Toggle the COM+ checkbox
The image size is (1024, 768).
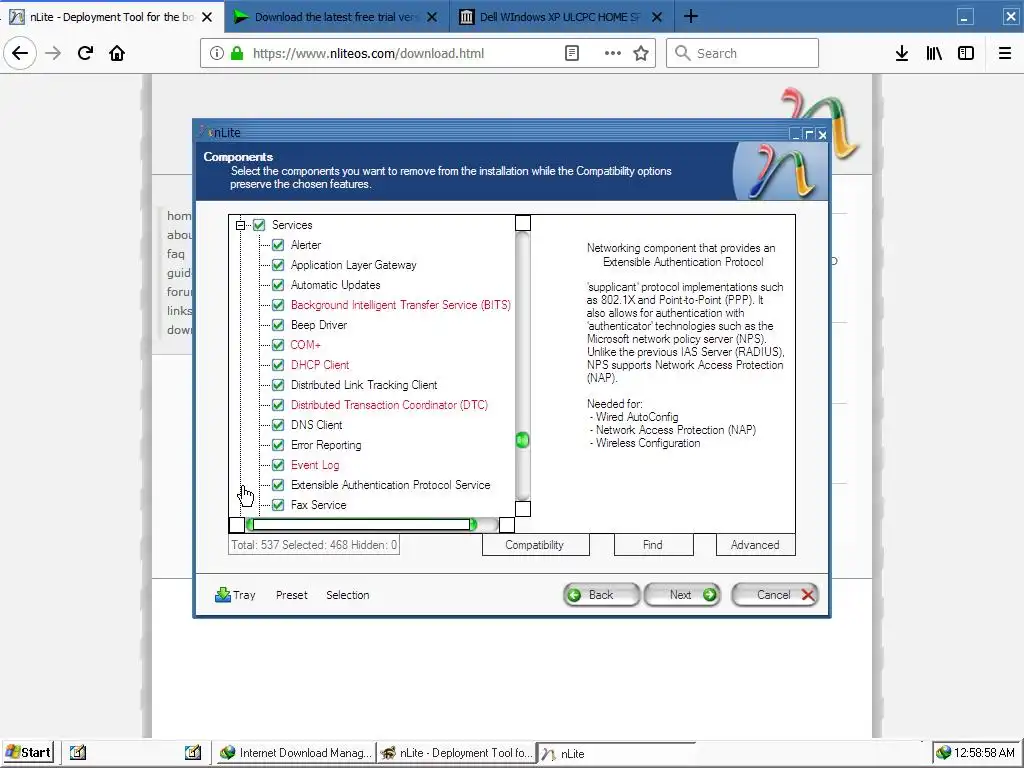click(x=278, y=345)
